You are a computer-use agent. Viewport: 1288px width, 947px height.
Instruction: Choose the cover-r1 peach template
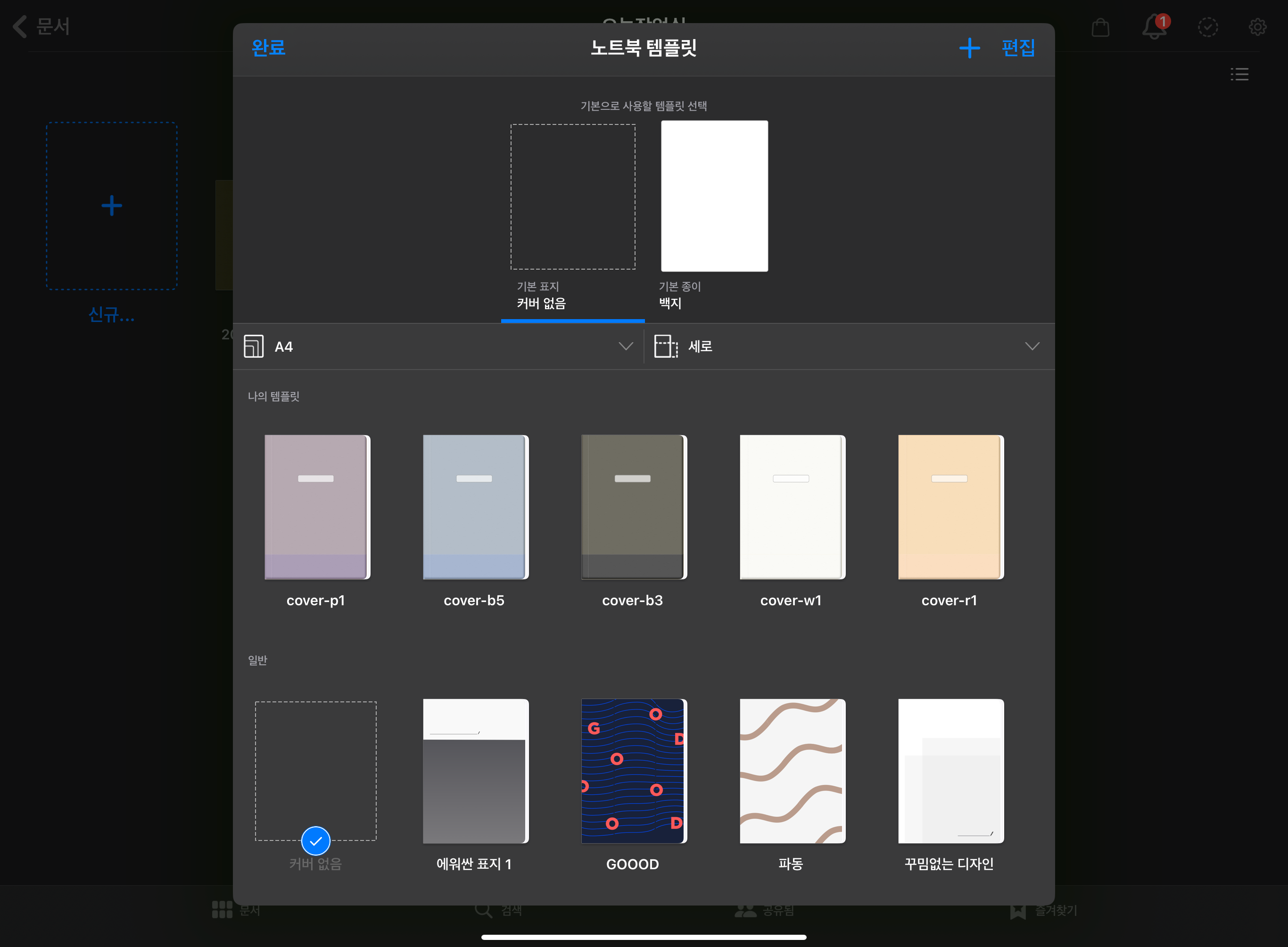coord(951,507)
